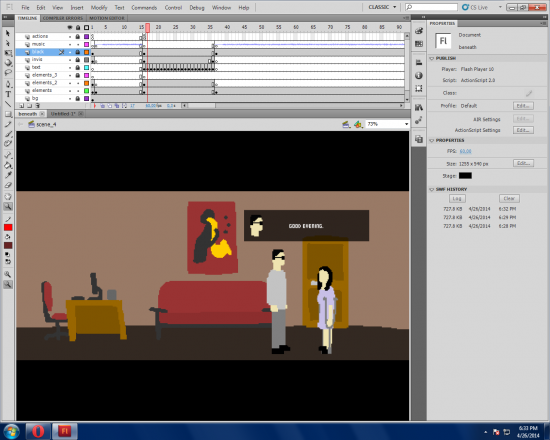Lock the music layer

[78, 44]
